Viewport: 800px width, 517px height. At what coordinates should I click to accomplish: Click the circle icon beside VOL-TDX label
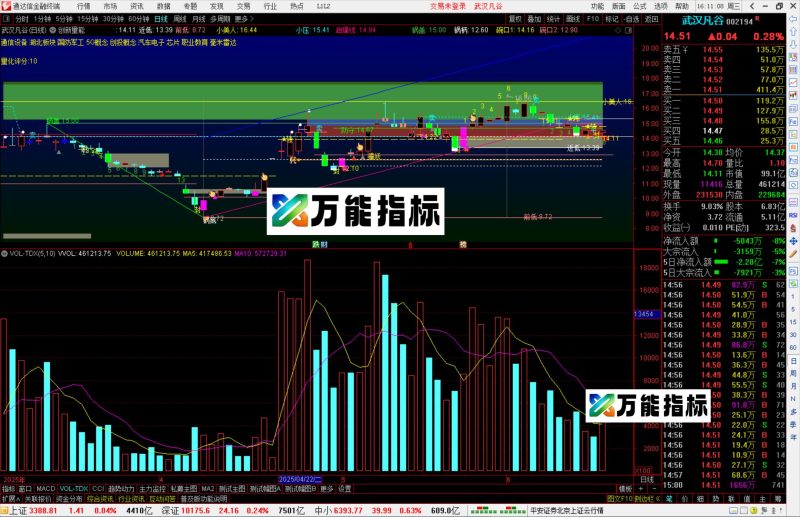click(x=4, y=253)
